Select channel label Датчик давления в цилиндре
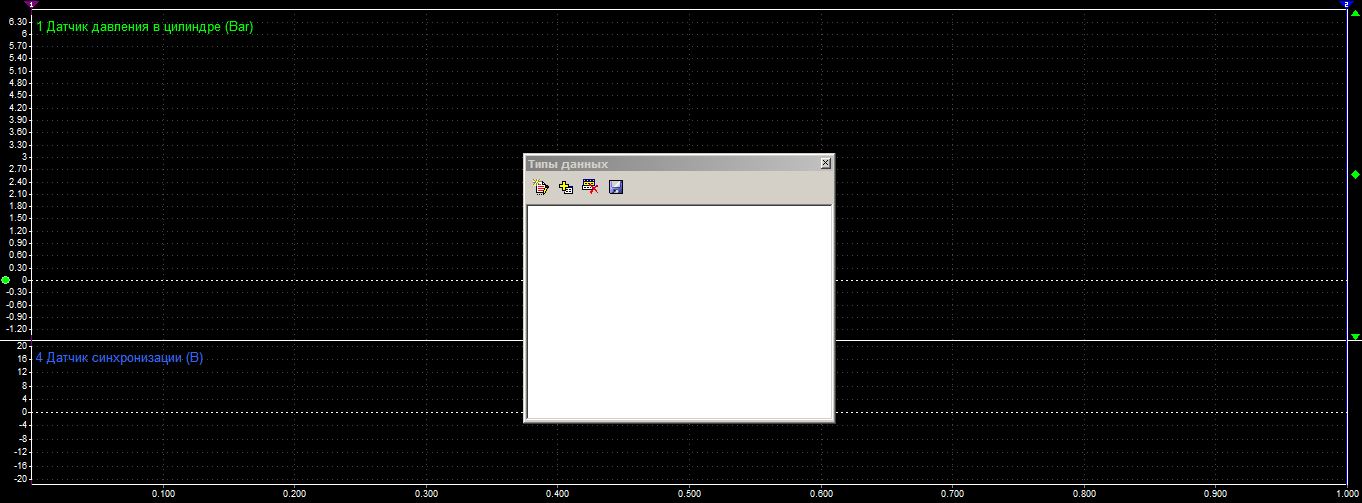The height and width of the screenshot is (503, 1362). coord(145,27)
